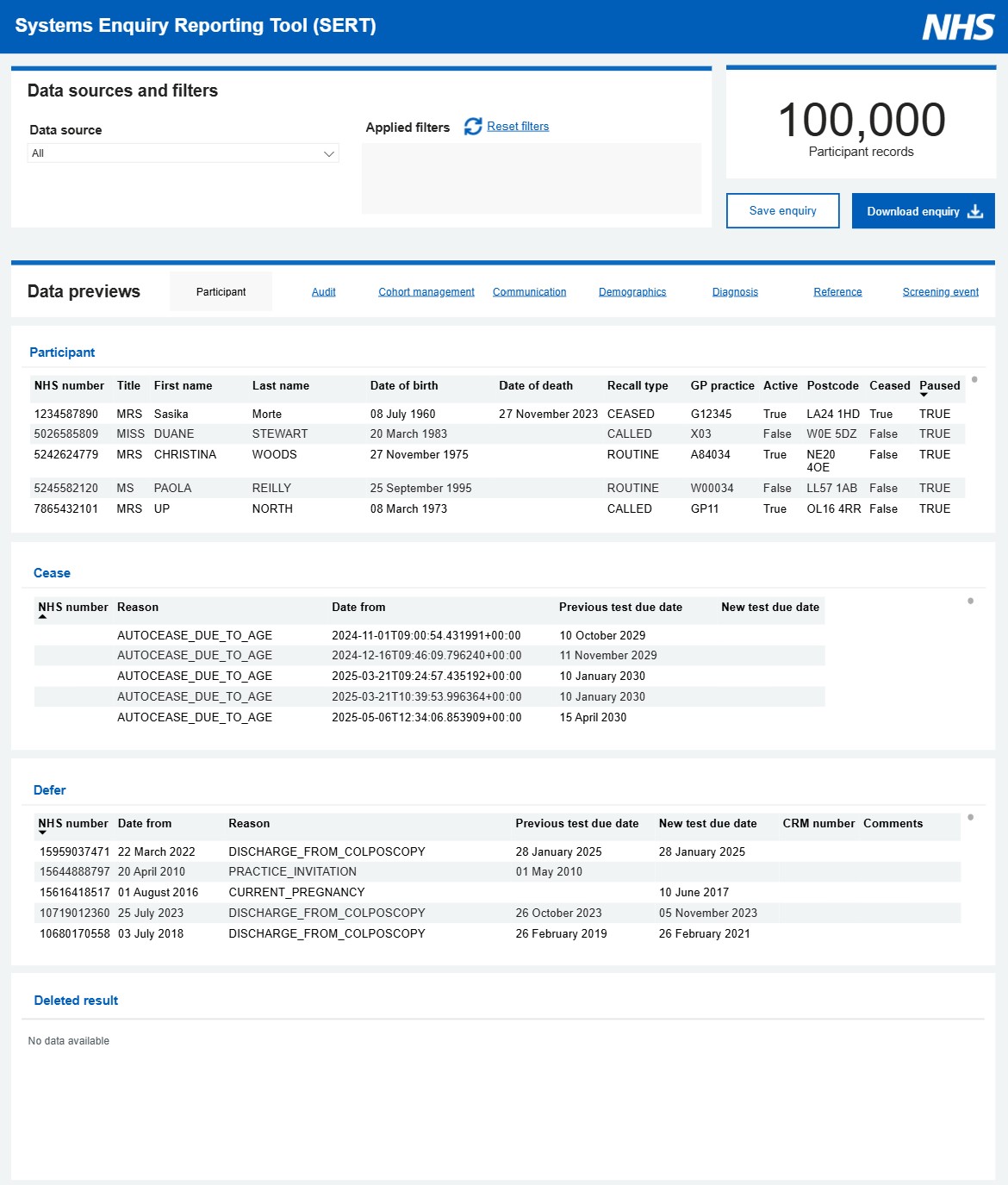Click the Reset filters link
1008x1185 pixels.
[x=518, y=127]
